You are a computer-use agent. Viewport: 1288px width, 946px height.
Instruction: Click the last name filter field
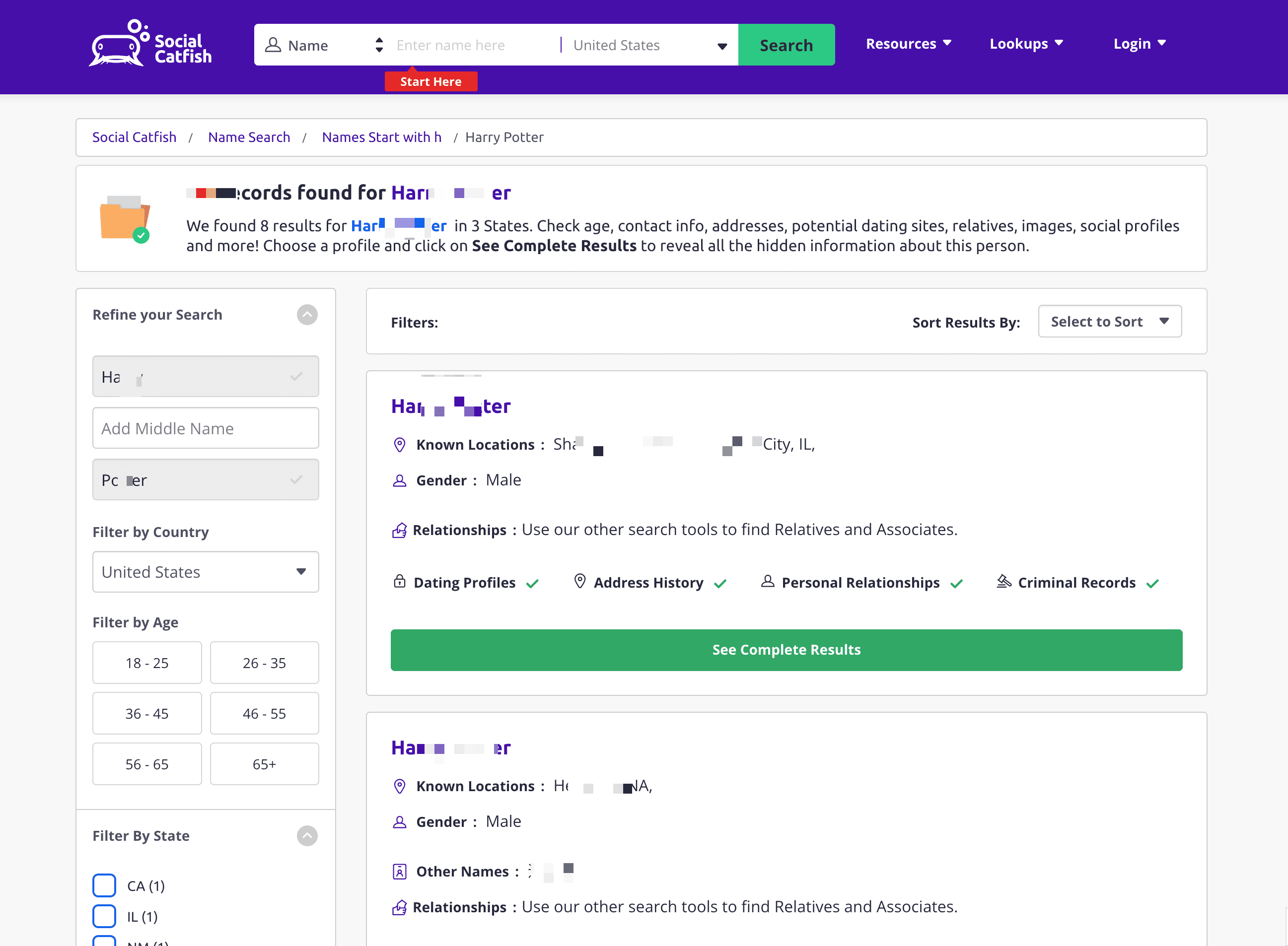point(206,480)
